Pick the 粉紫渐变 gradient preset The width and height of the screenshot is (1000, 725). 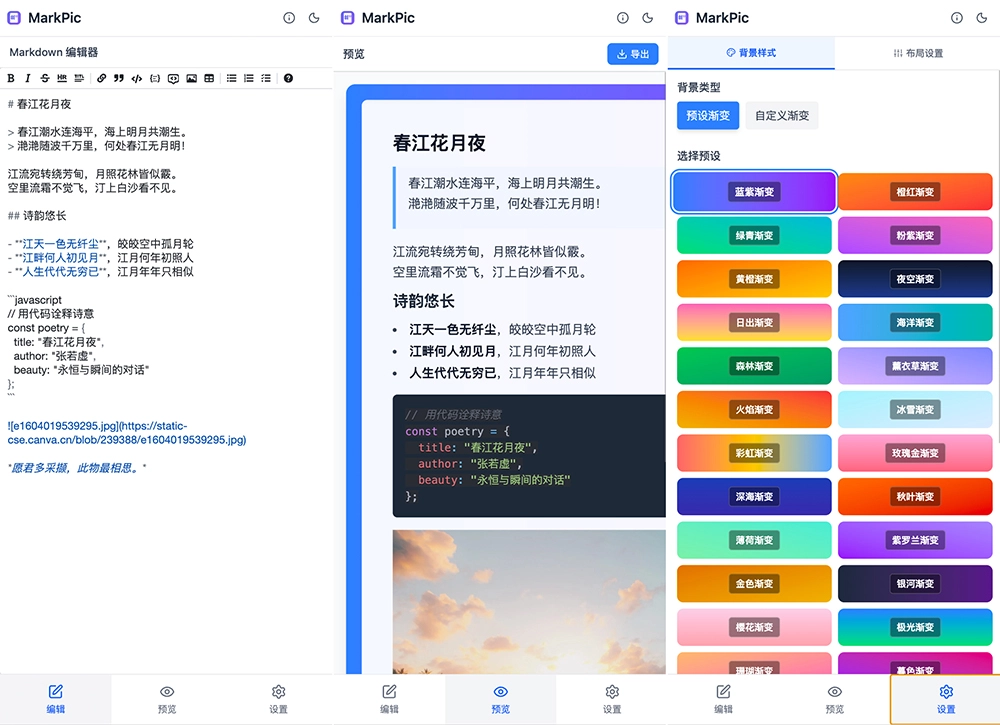[915, 235]
